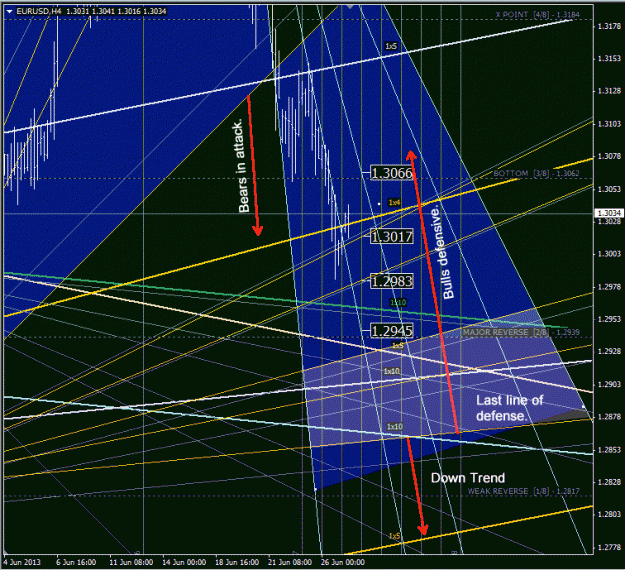This screenshot has height=570, width=625.
Task: Select the green 1x10 fan label
Action: pos(398,303)
